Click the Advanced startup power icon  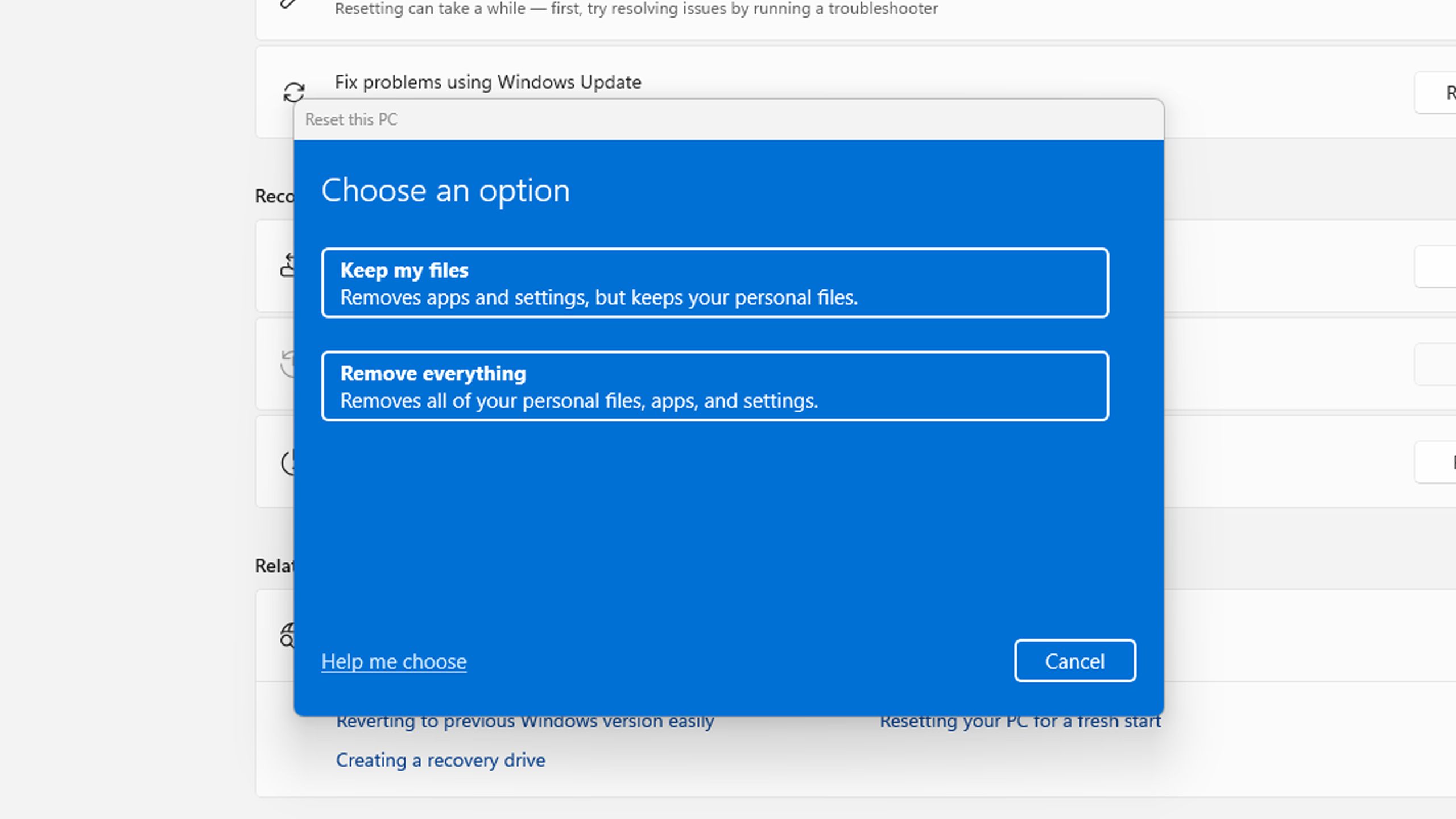tap(289, 462)
